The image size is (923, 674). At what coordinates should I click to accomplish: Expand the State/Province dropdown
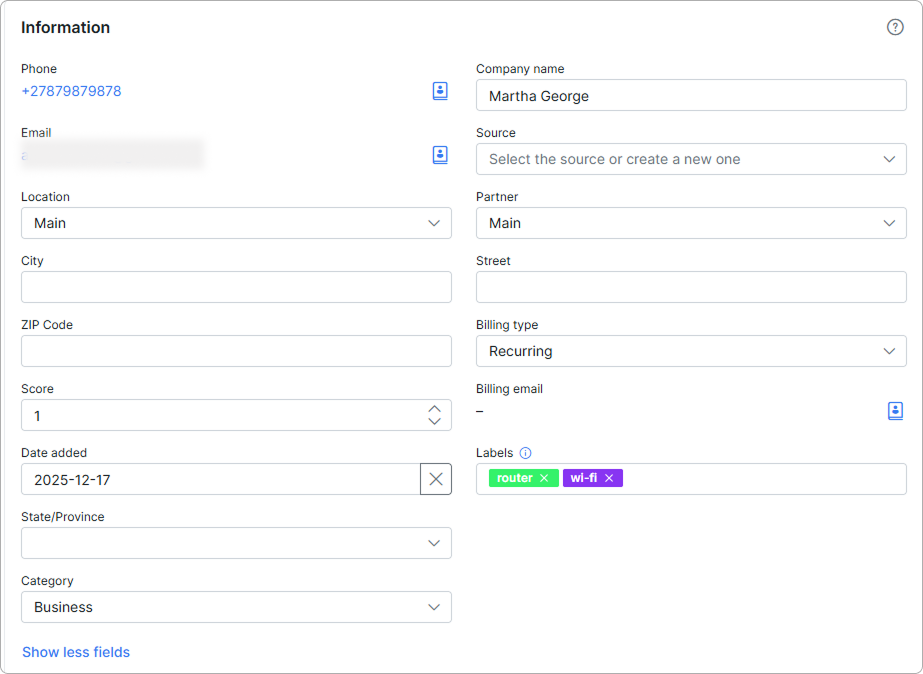(236, 543)
